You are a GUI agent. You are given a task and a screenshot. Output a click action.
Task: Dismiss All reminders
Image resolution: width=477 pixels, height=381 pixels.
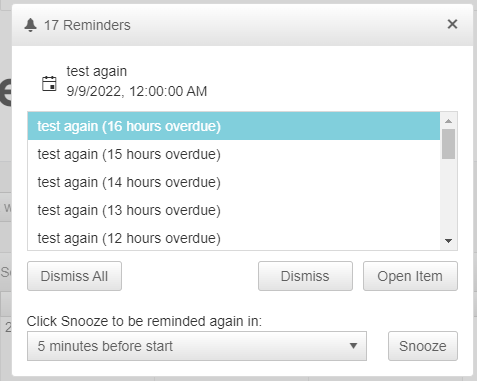(x=74, y=276)
